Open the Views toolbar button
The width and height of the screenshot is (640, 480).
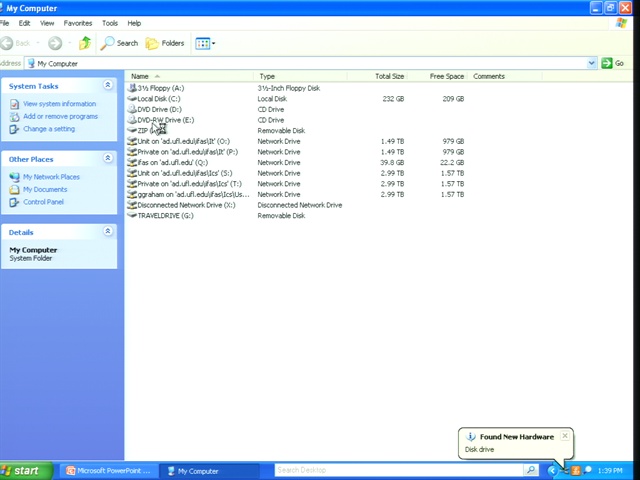(205, 43)
